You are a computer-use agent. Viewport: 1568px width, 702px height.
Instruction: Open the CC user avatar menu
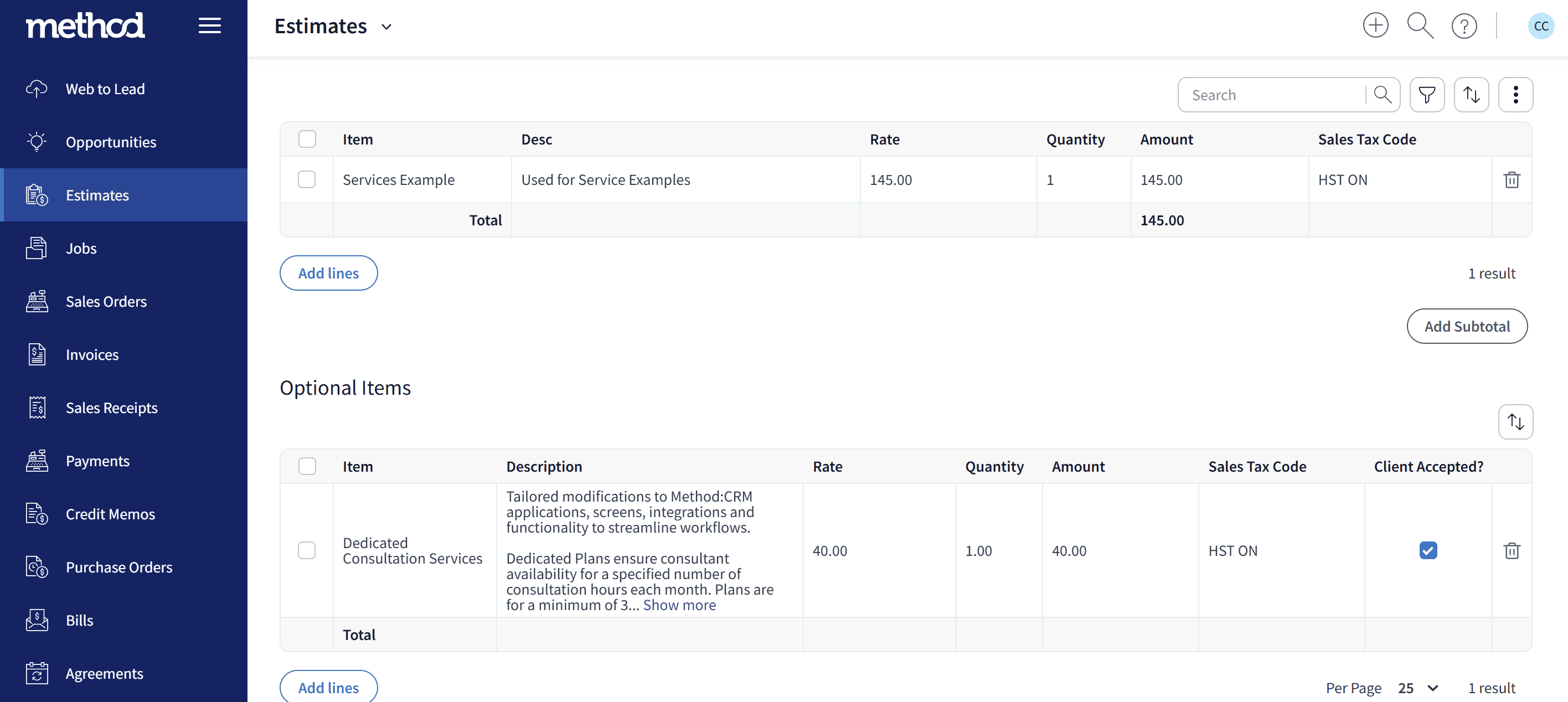click(x=1541, y=26)
